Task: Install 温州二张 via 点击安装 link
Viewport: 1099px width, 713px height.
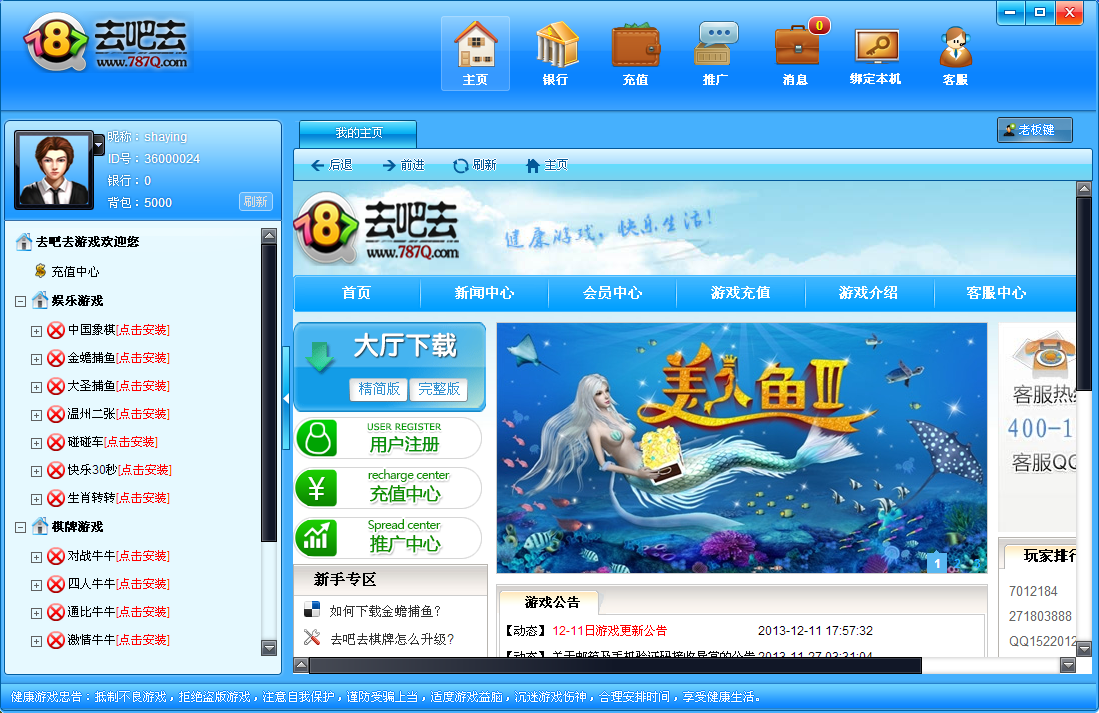Action: [x=143, y=414]
